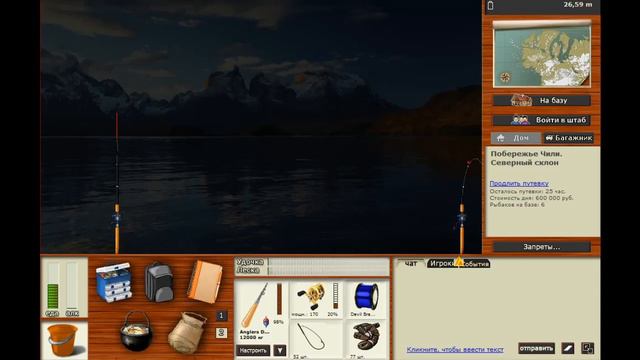Open the Запреты... button
The height and width of the screenshot is (360, 640).
542,247
